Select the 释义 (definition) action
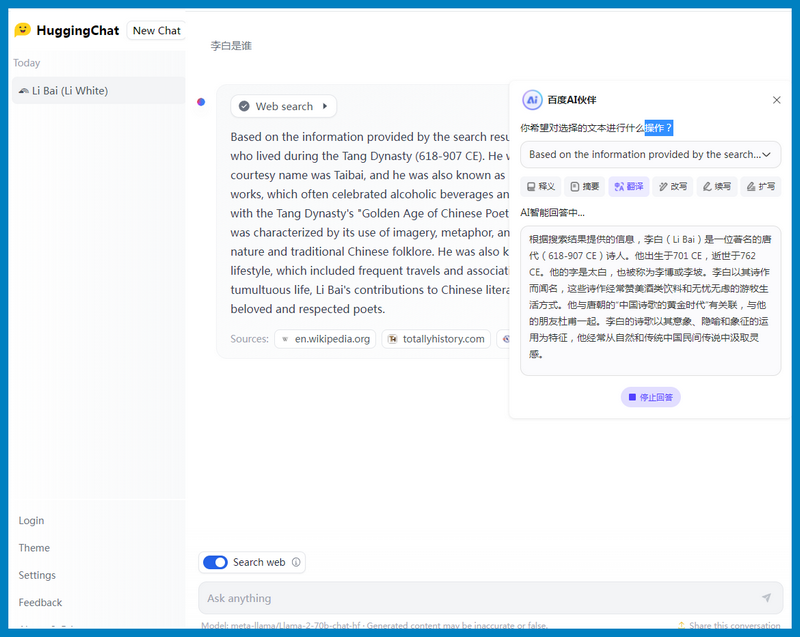This screenshot has height=637, width=800. click(x=541, y=187)
